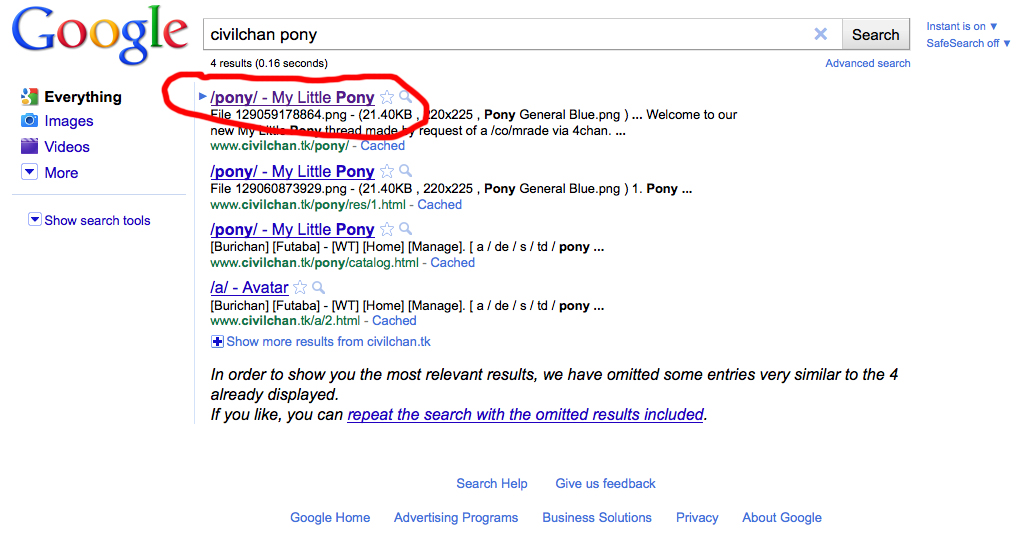Click the preview magnifier next to /a/ - Avatar
This screenshot has height=550, width=1026.
tap(318, 288)
